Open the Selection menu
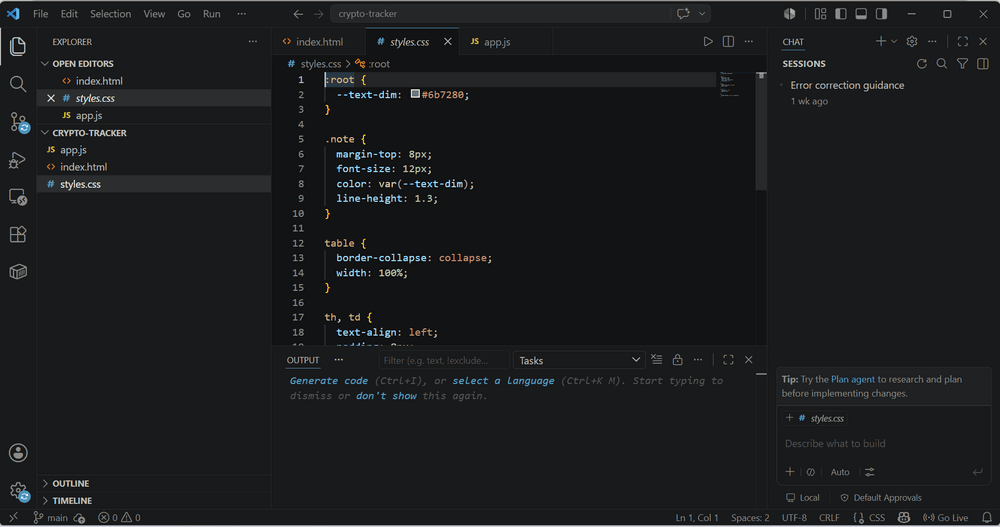1000x527 pixels. (x=110, y=13)
